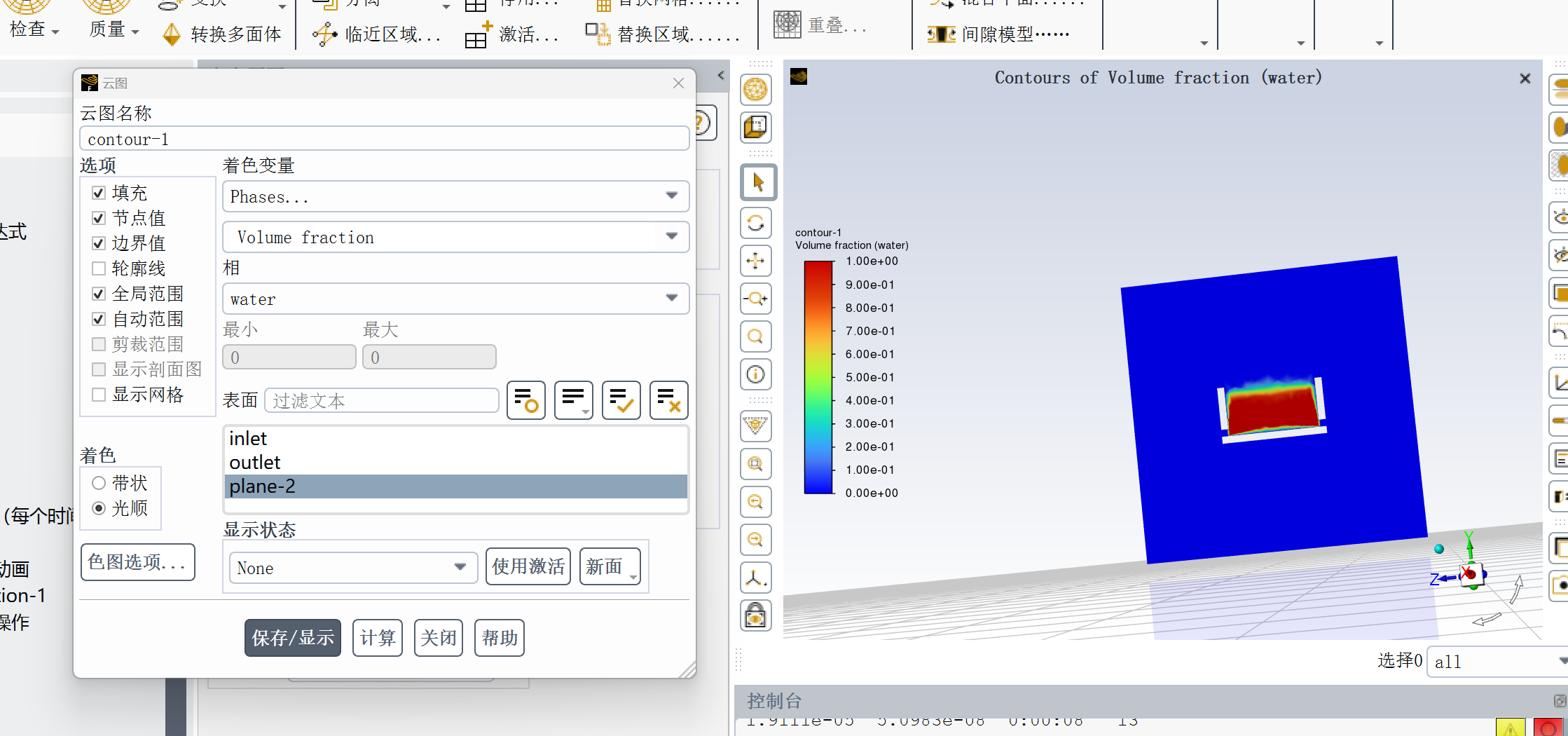Click 使用激活 (use active) button
This screenshot has height=736, width=1568.
tap(528, 566)
